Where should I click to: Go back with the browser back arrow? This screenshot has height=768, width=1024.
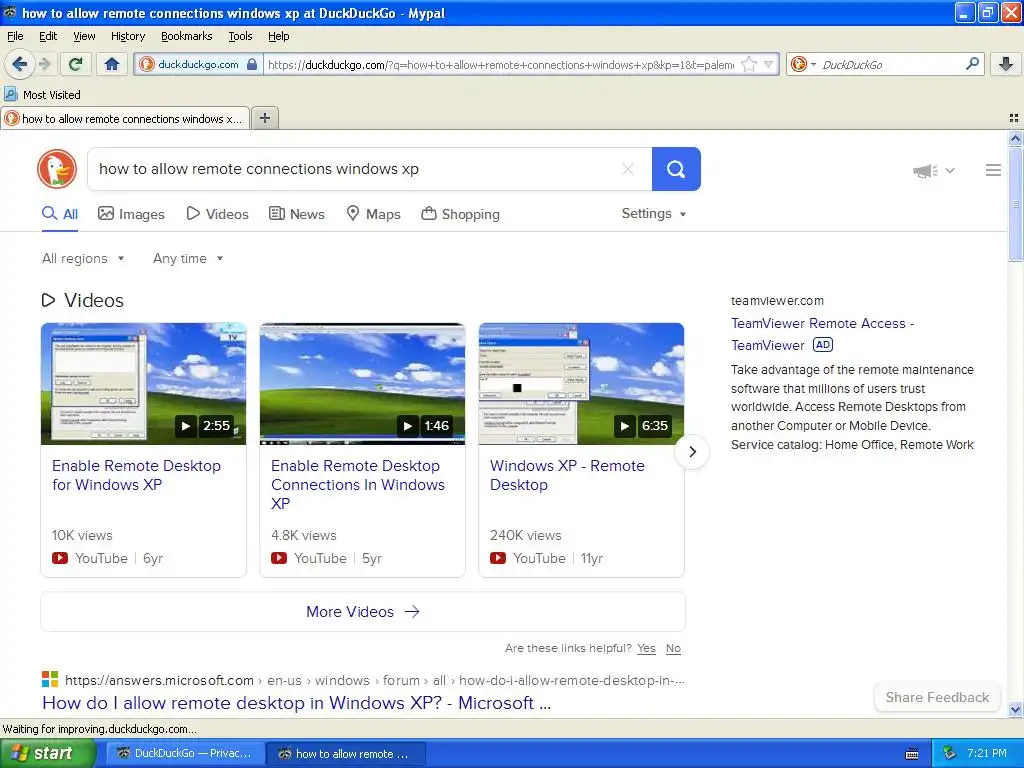19,64
